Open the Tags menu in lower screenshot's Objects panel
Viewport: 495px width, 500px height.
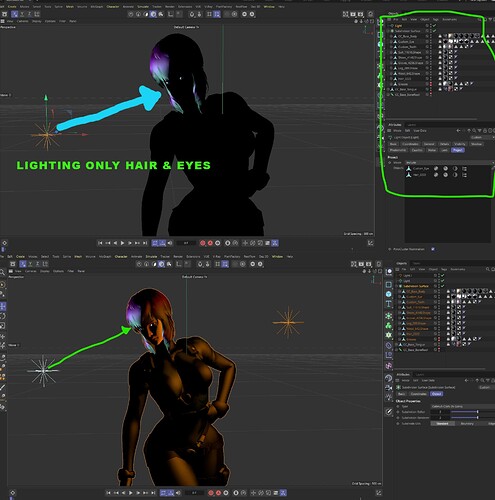(x=444, y=269)
